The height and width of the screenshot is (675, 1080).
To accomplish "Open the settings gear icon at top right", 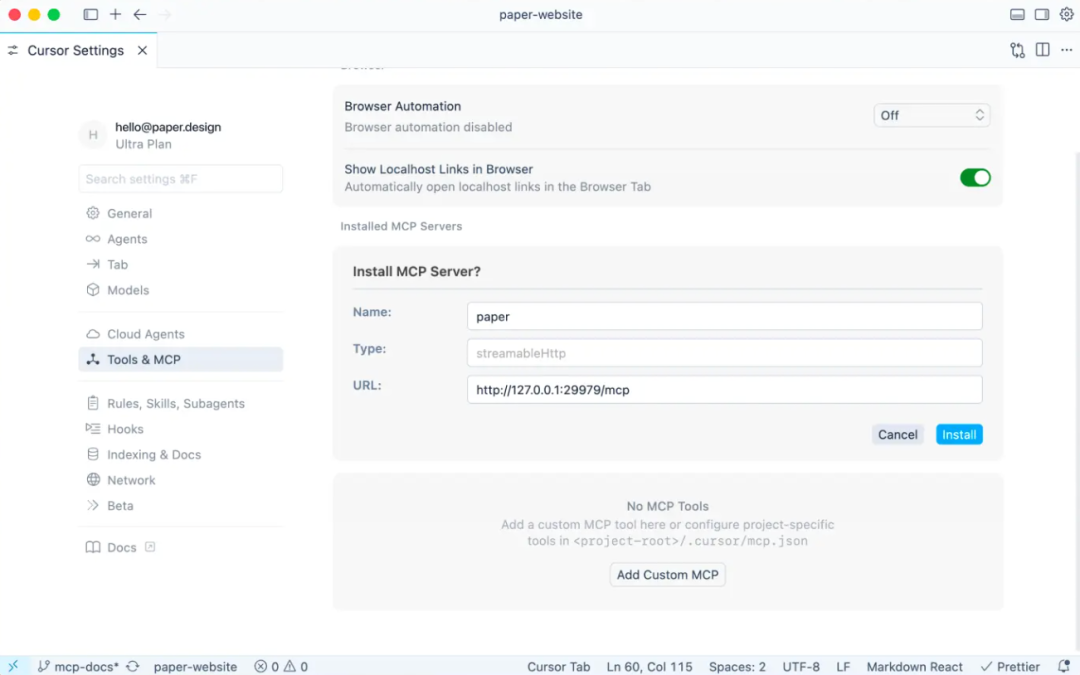I will [x=1066, y=15].
